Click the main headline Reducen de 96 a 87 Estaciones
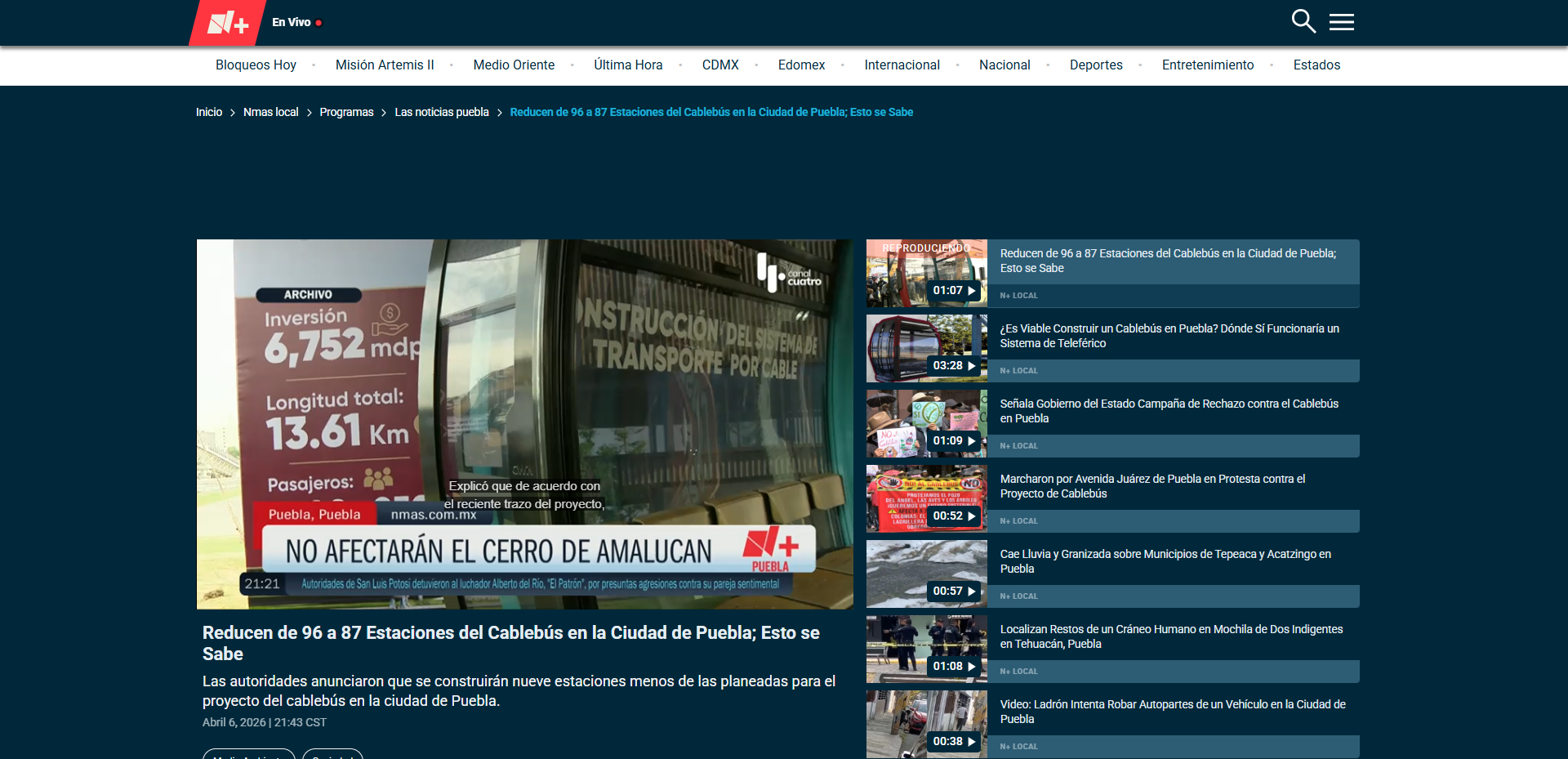 click(511, 643)
